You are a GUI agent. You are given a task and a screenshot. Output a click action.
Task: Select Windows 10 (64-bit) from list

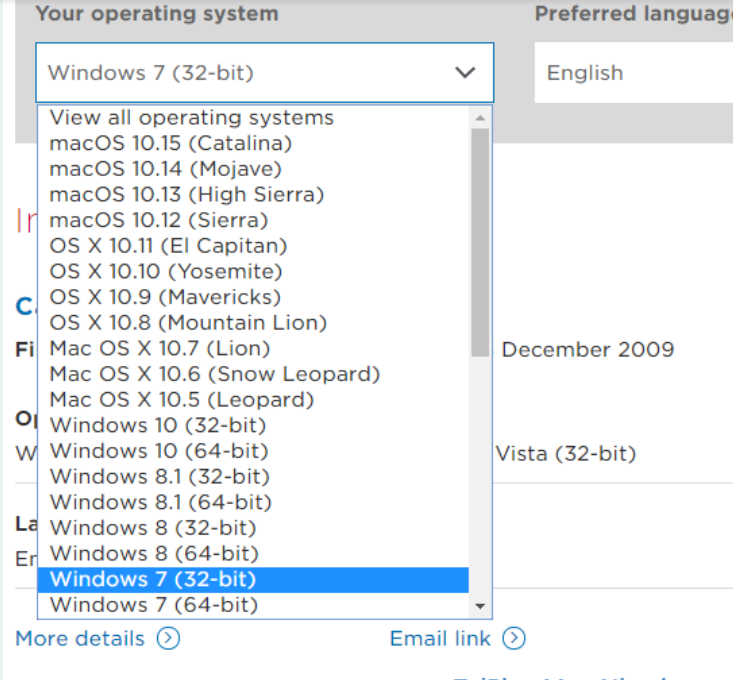click(x=158, y=451)
